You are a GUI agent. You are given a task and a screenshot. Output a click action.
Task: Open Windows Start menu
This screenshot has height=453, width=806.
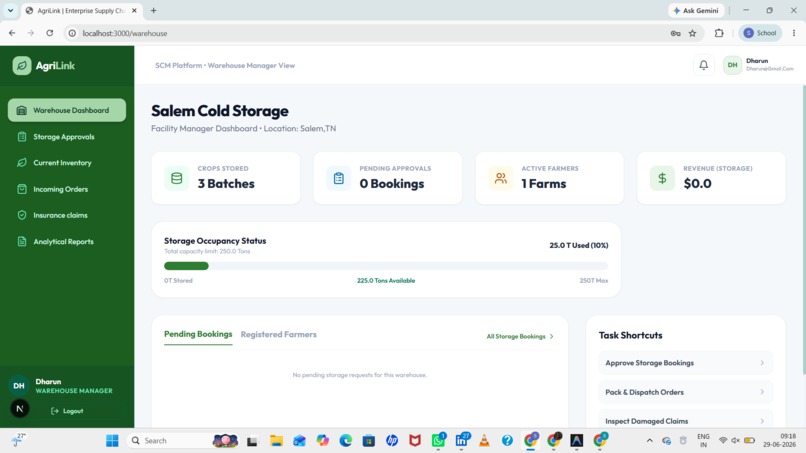(x=112, y=441)
